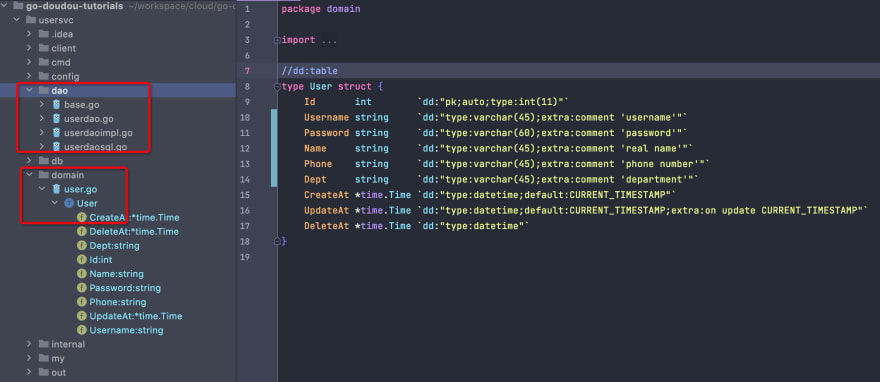Click the base.go gopher file icon

point(56,104)
